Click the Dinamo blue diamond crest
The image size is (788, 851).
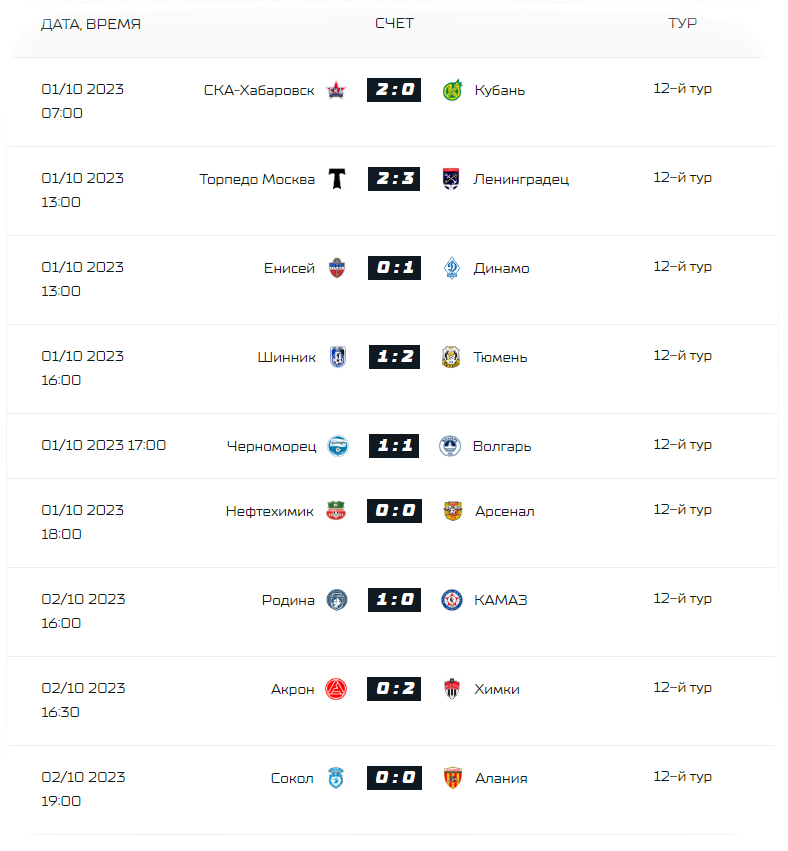452,268
